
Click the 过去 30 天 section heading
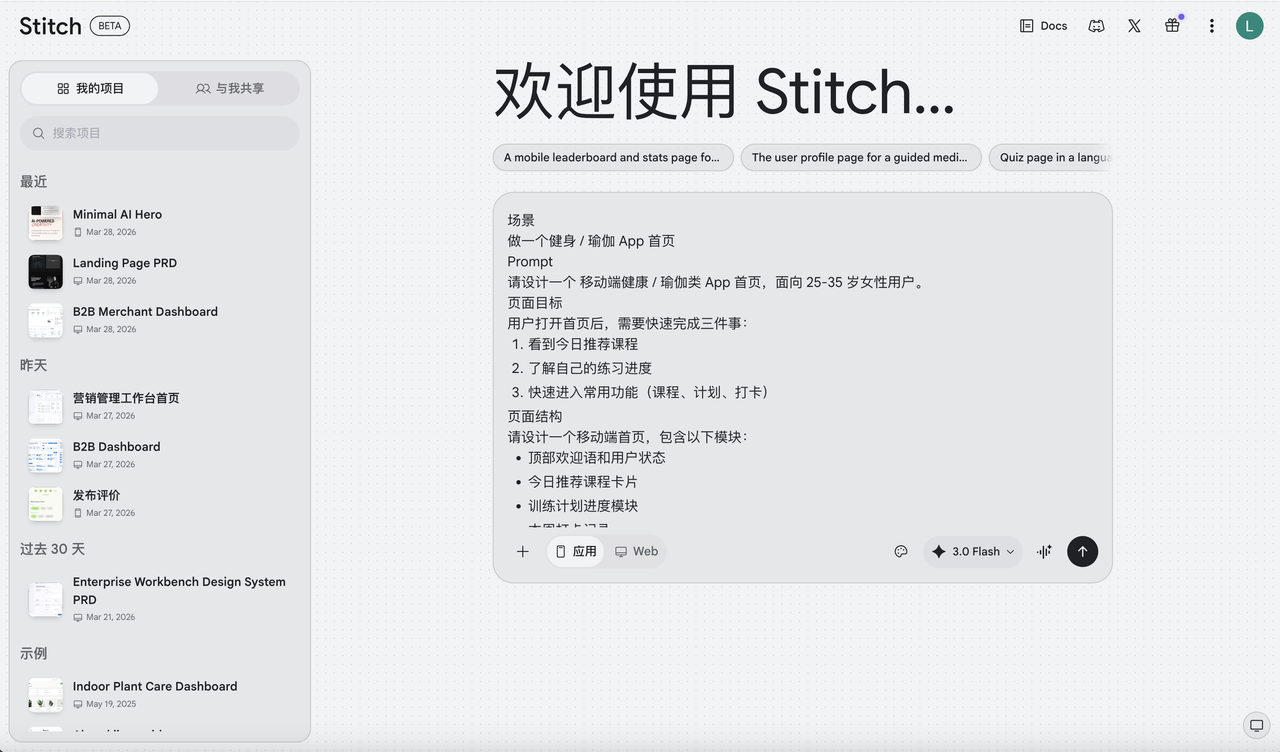tap(52, 549)
